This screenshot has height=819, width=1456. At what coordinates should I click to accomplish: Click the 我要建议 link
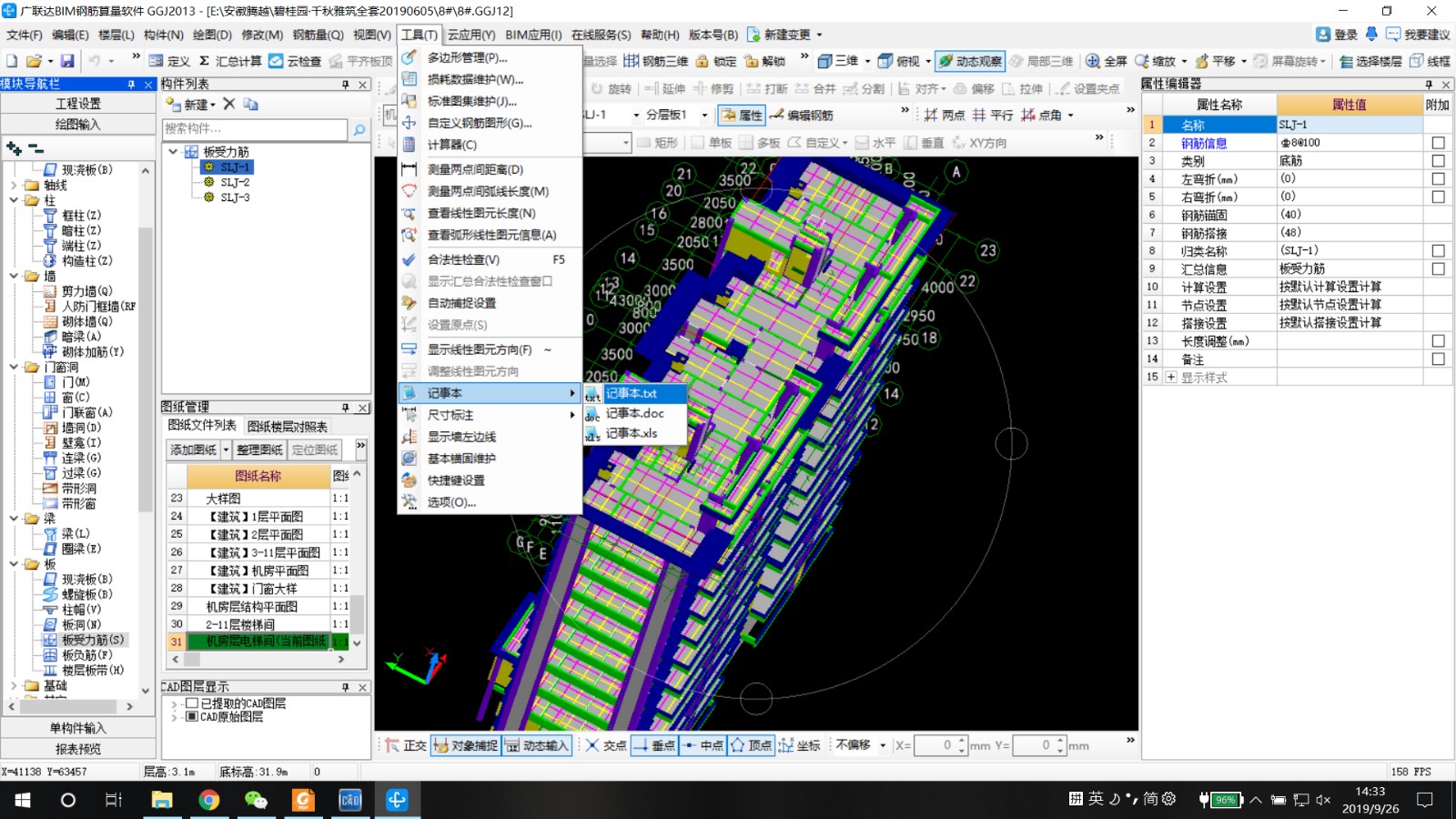click(x=1418, y=35)
